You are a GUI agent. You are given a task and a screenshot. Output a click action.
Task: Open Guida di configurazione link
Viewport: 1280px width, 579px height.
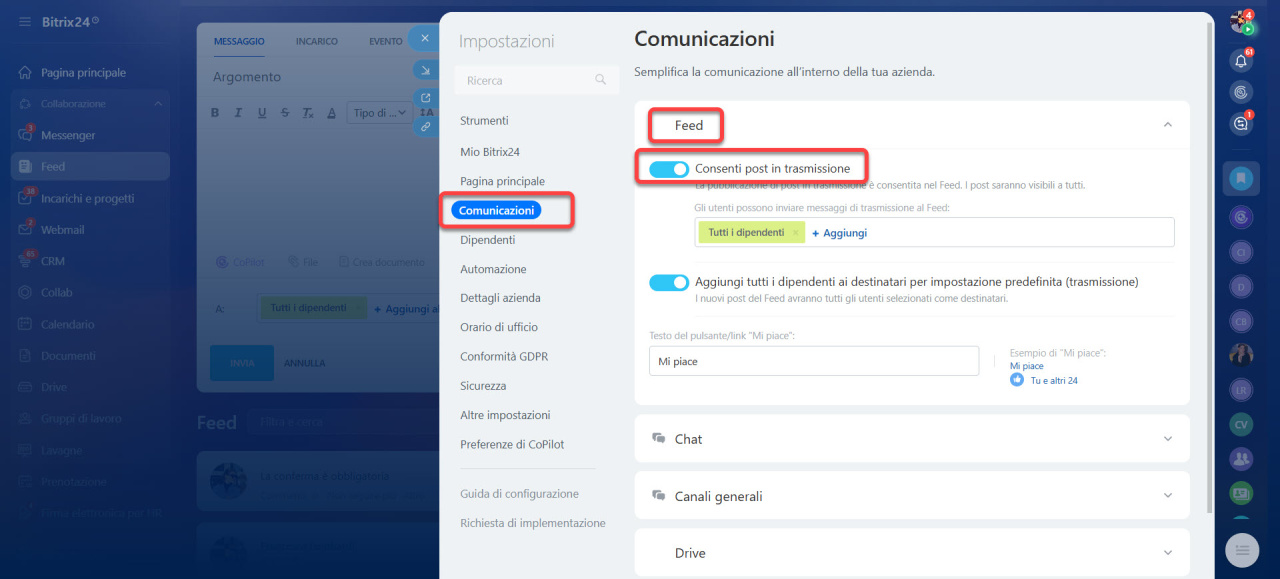pos(519,494)
